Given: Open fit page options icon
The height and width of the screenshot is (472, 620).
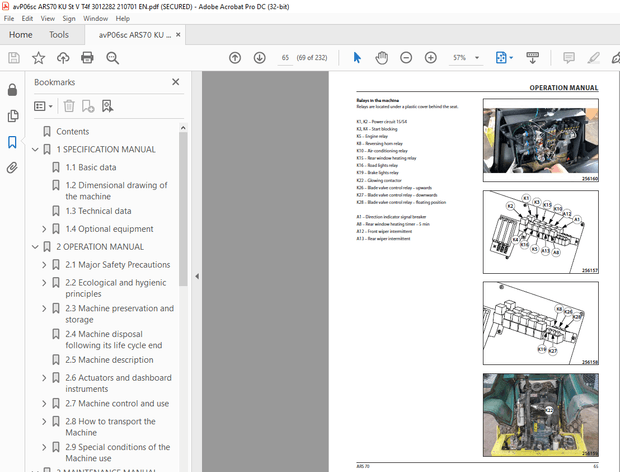Looking at the screenshot, I should point(504,58).
